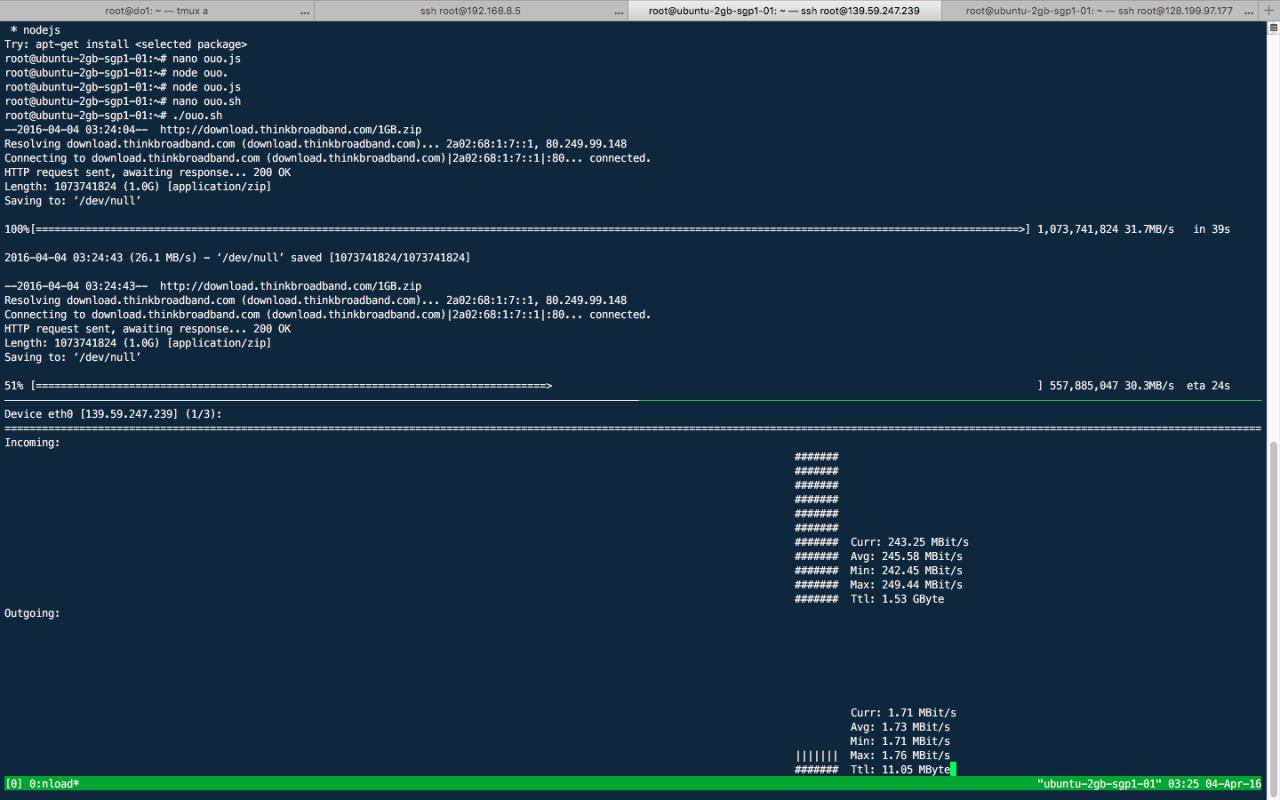This screenshot has width=1280, height=800.
Task: Click 'Curr: 243.25 MBit/s' incoming value
Action: [909, 542]
